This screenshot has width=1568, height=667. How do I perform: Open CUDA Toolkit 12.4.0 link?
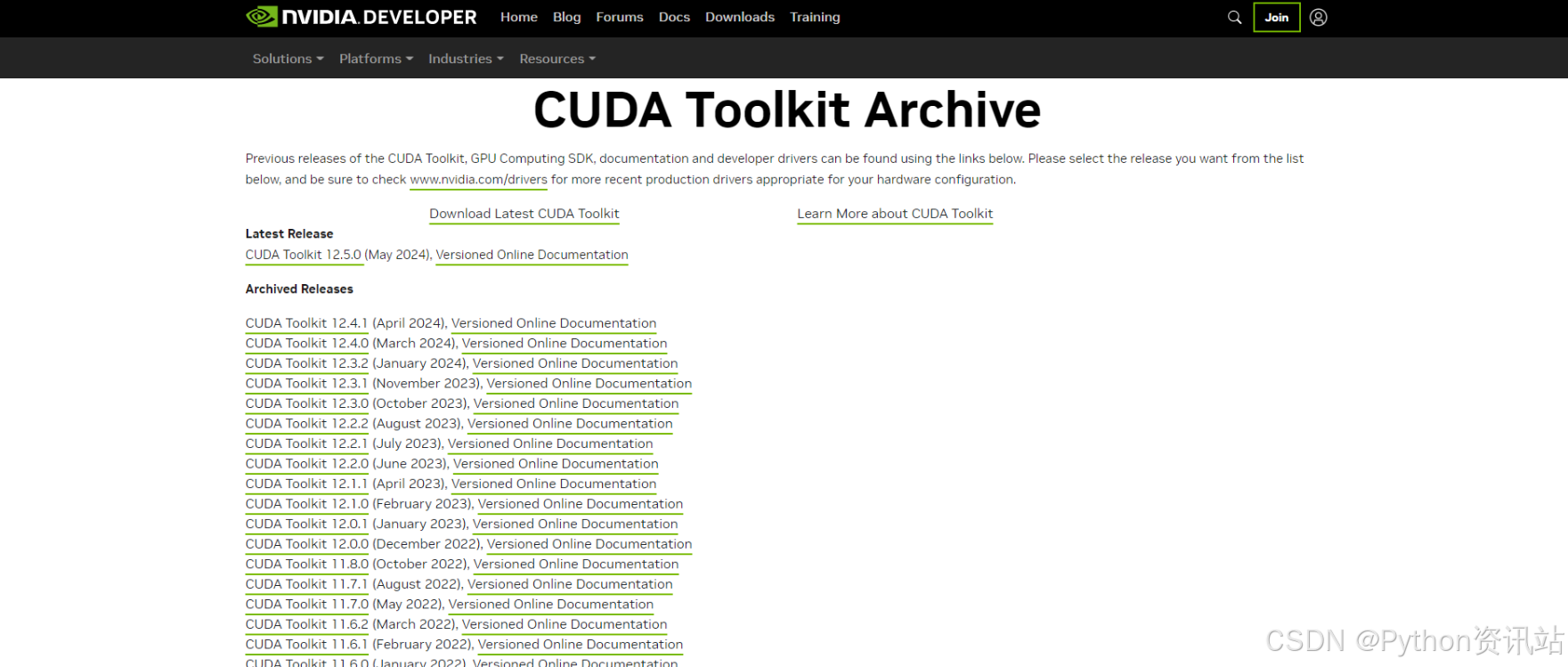(x=306, y=344)
